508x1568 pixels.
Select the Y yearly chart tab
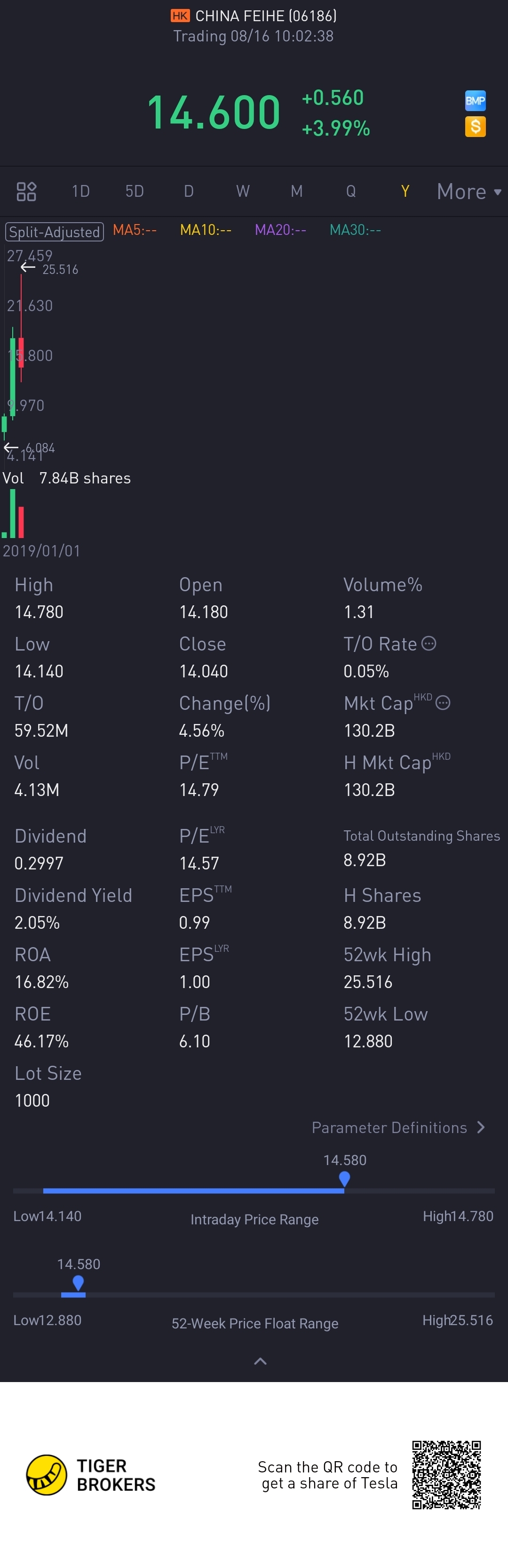click(x=405, y=192)
